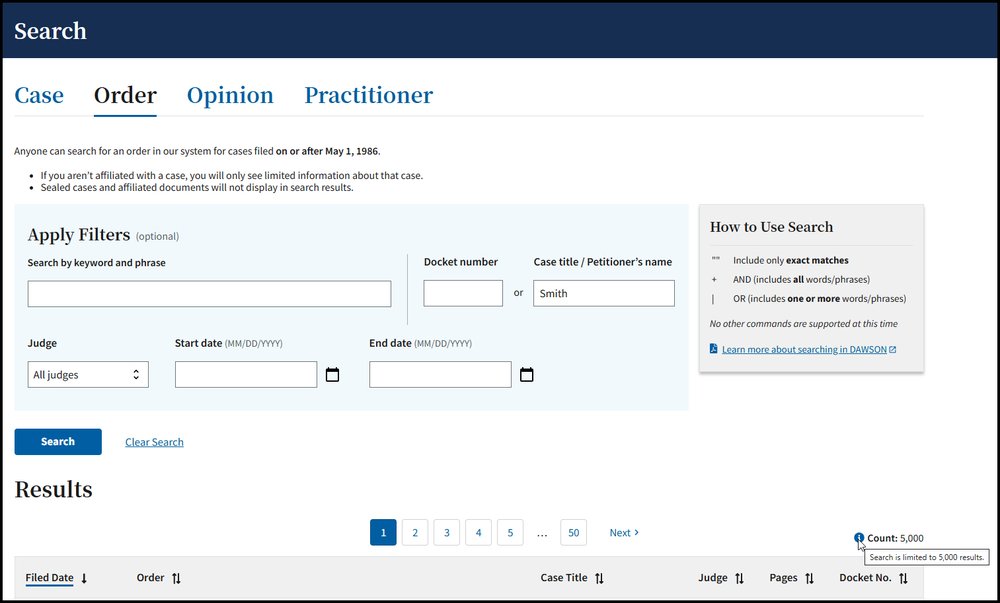This screenshot has height=603, width=1000.
Task: Open Learn more about searching in DAWSON
Action: click(x=804, y=349)
